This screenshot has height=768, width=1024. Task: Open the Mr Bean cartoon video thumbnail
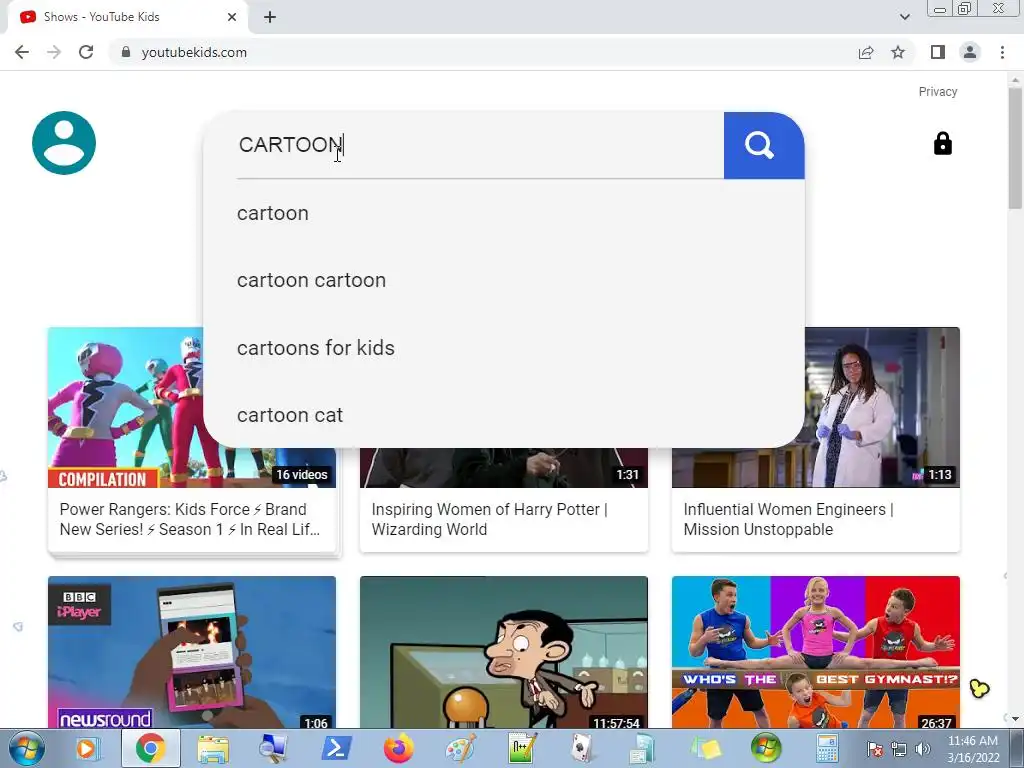(x=504, y=652)
